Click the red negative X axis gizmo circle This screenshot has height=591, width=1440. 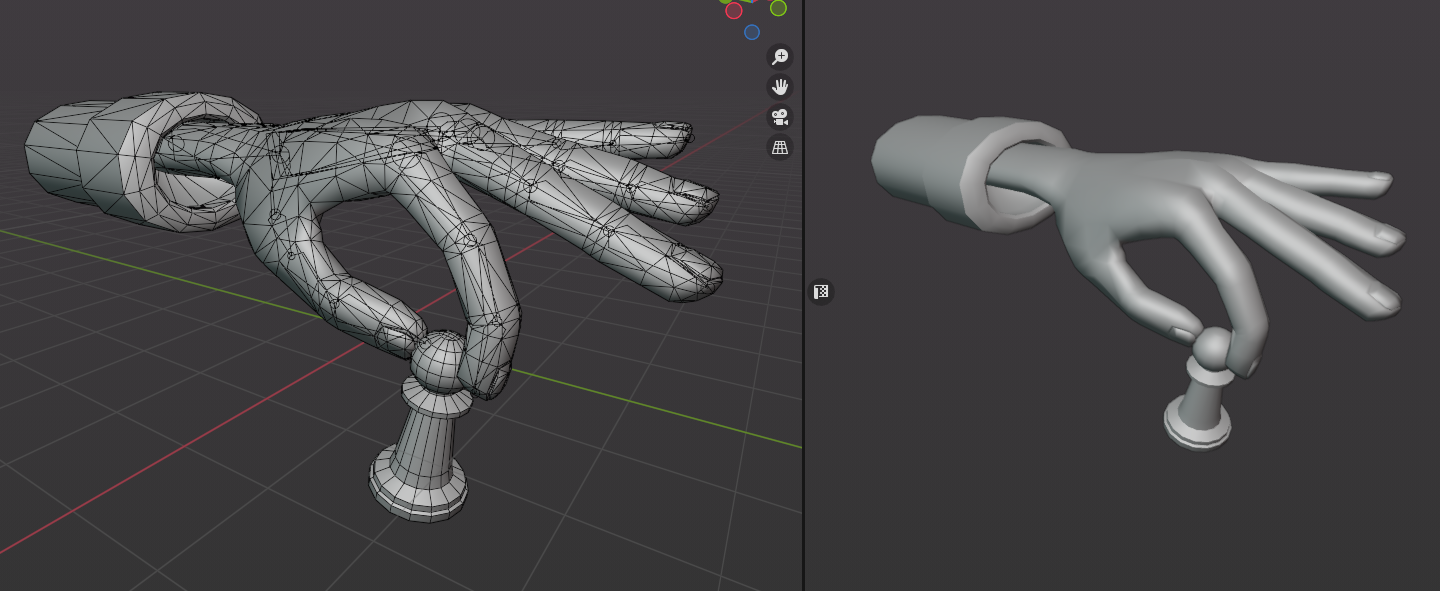(734, 10)
